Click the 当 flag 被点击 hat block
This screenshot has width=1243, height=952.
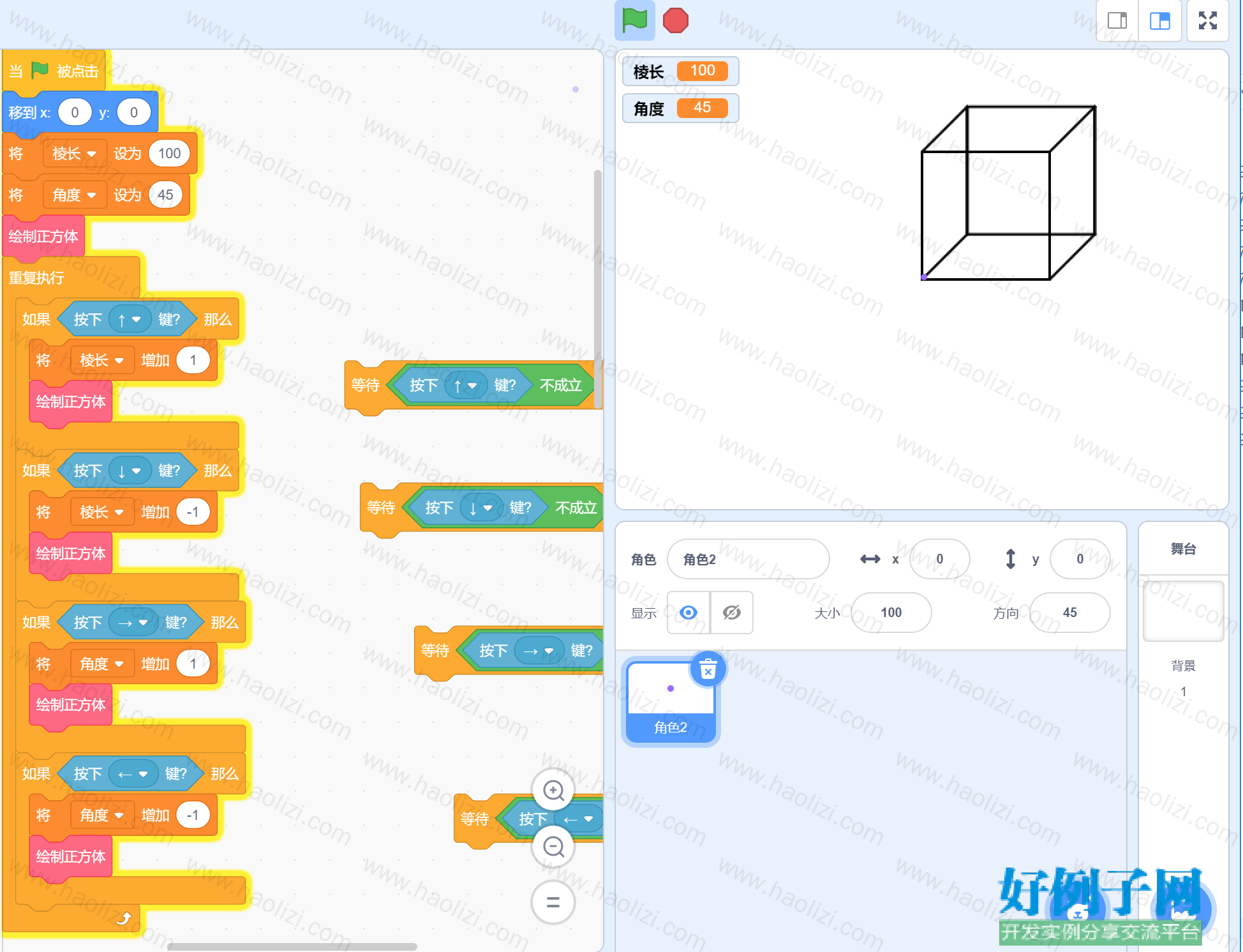[54, 71]
